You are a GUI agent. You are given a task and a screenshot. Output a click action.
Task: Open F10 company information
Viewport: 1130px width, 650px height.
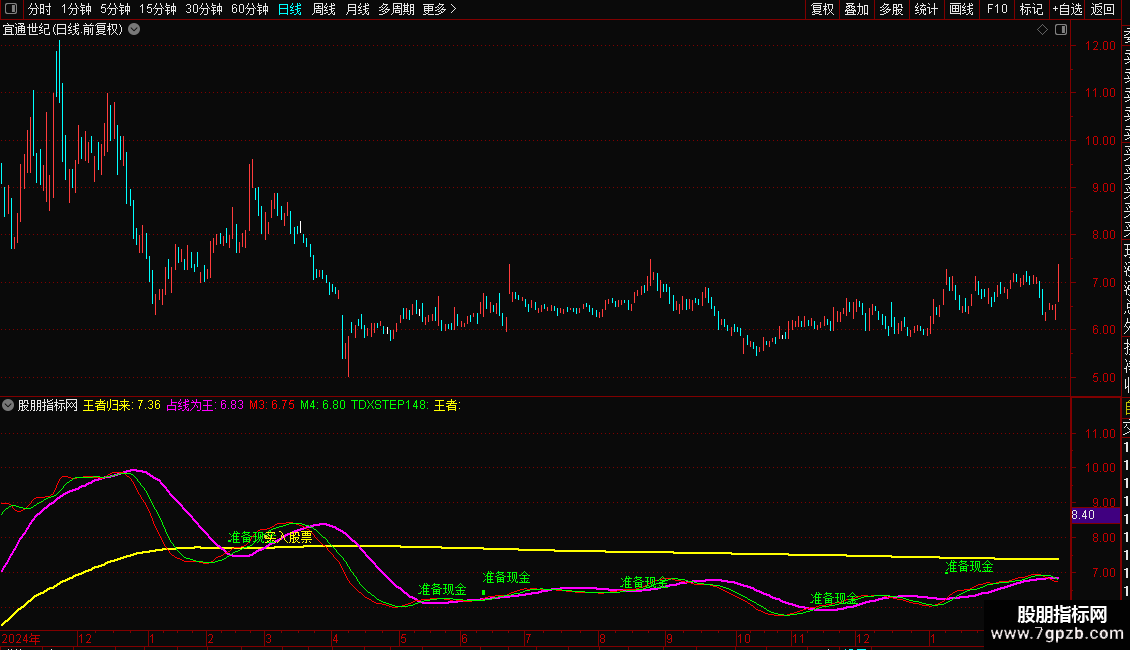click(997, 9)
